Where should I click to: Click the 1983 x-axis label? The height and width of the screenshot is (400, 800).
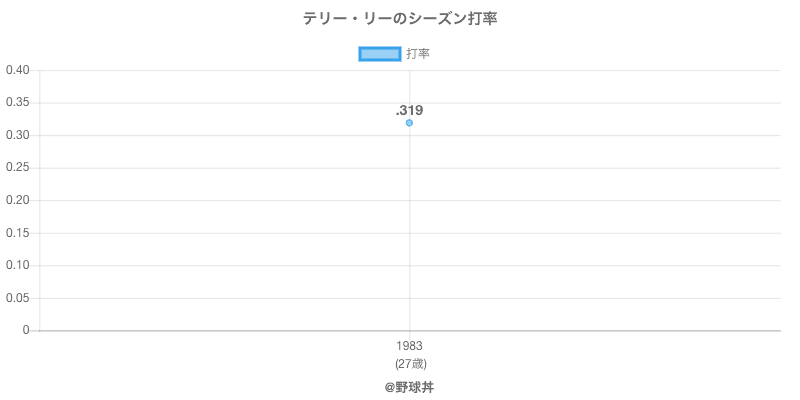pyautogui.click(x=409, y=346)
